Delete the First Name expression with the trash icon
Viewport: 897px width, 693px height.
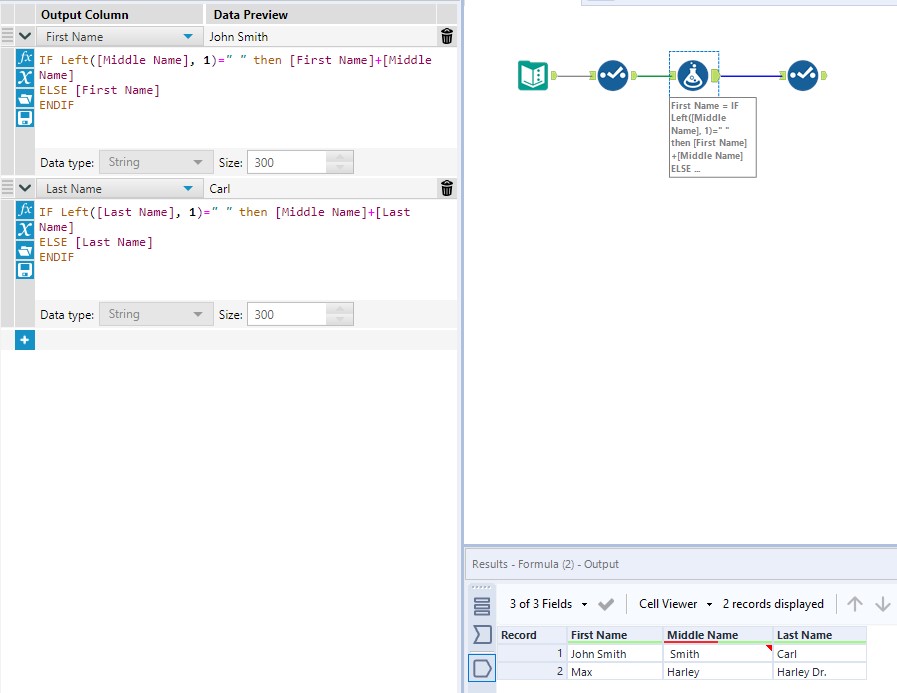[446, 35]
